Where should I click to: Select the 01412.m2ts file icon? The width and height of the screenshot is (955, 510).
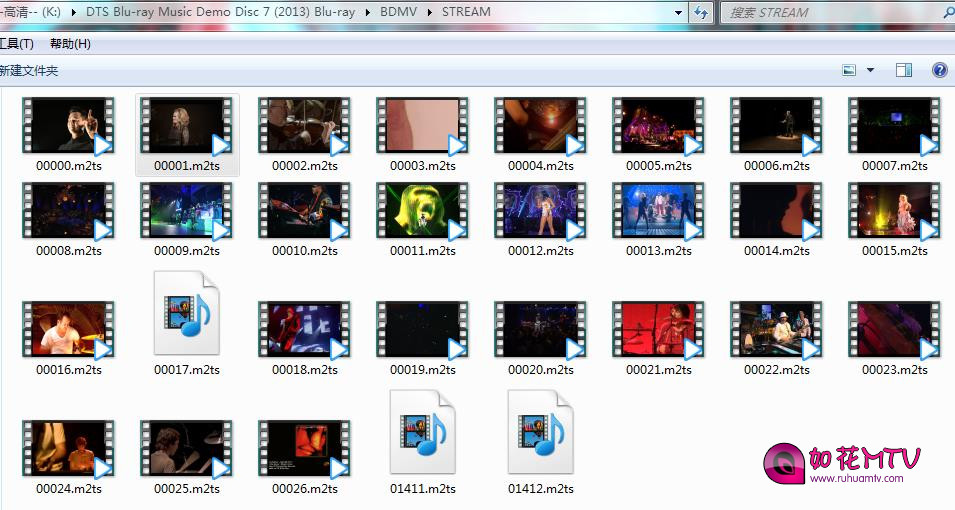540,432
